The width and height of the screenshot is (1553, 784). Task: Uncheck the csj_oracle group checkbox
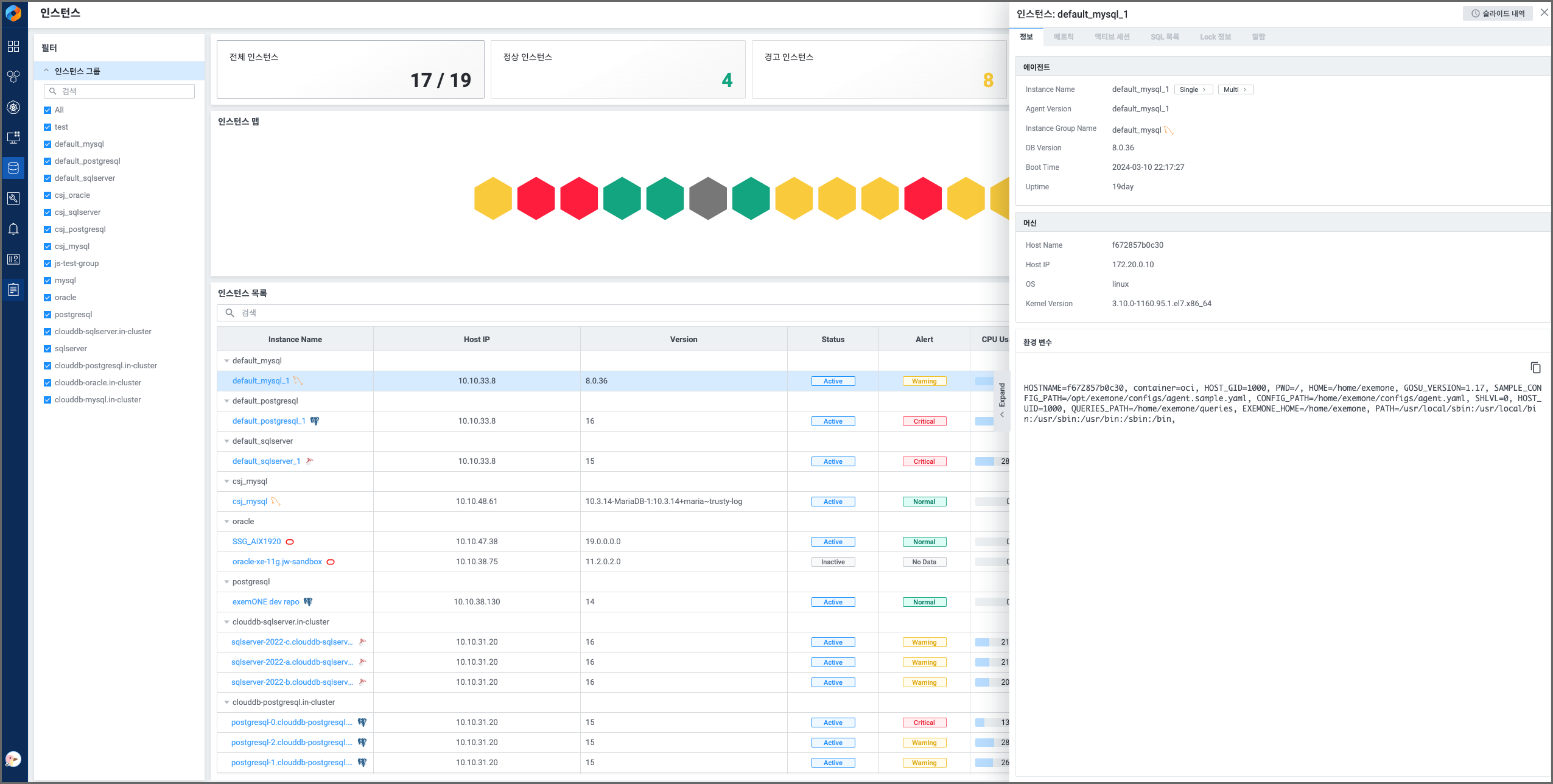click(x=47, y=195)
